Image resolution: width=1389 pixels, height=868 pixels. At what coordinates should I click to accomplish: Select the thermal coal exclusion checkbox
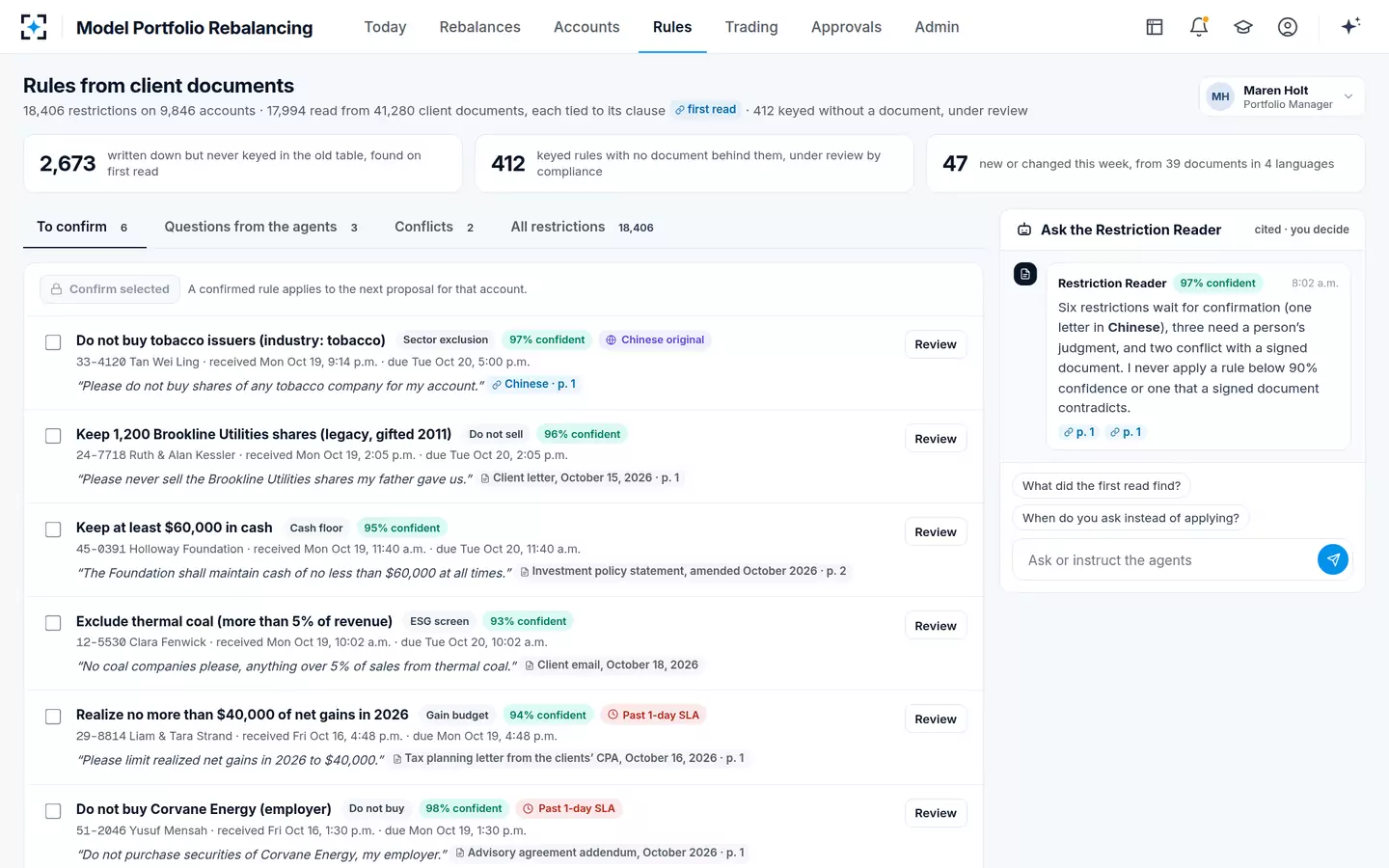(54, 623)
